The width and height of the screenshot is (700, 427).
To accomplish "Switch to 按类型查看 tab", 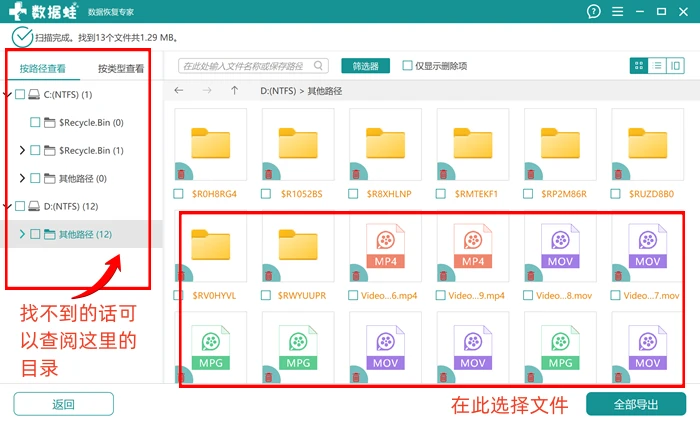I will [121, 68].
